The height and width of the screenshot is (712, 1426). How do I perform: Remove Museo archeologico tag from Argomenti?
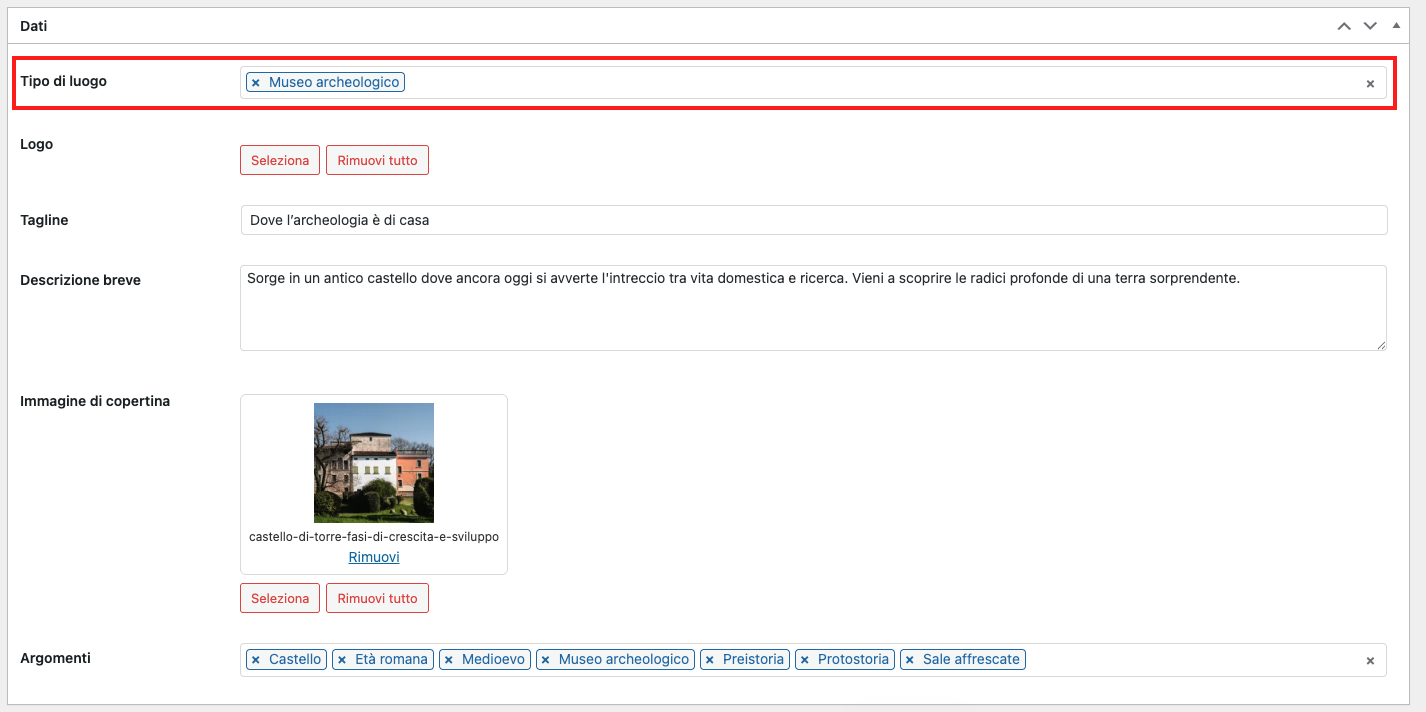click(546, 660)
